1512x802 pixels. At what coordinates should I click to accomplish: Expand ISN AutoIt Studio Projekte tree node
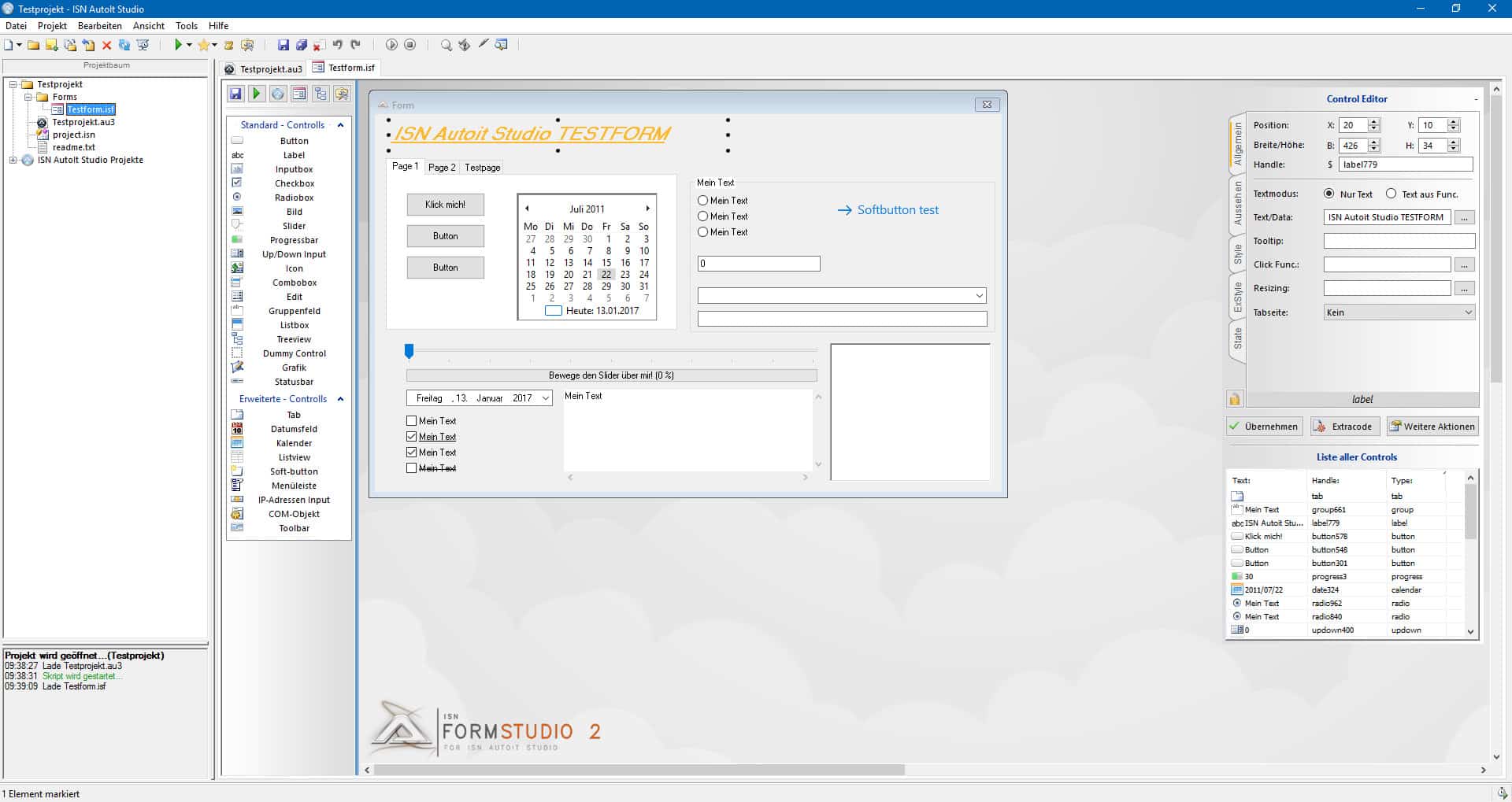[13, 160]
